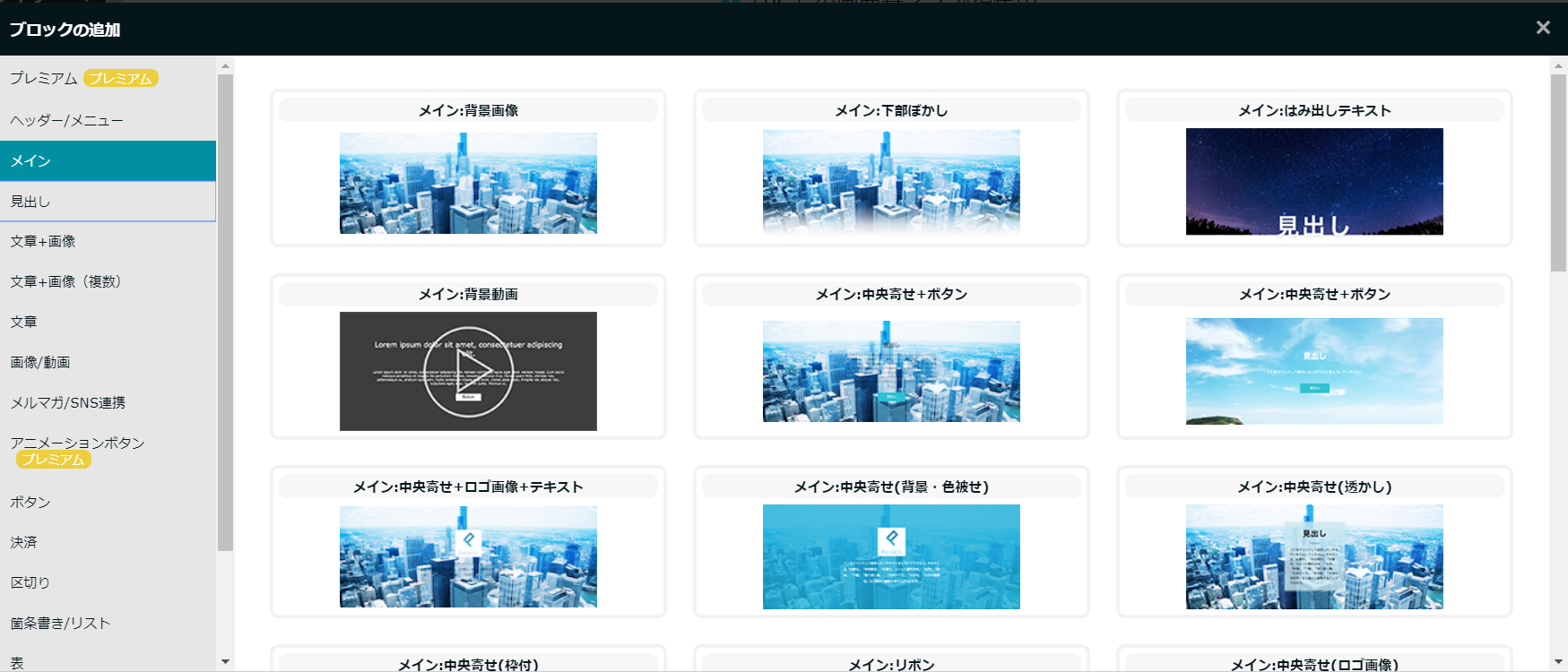Select ヘッダー/メニュー category
This screenshot has height=672, width=1568.
pyautogui.click(x=108, y=120)
